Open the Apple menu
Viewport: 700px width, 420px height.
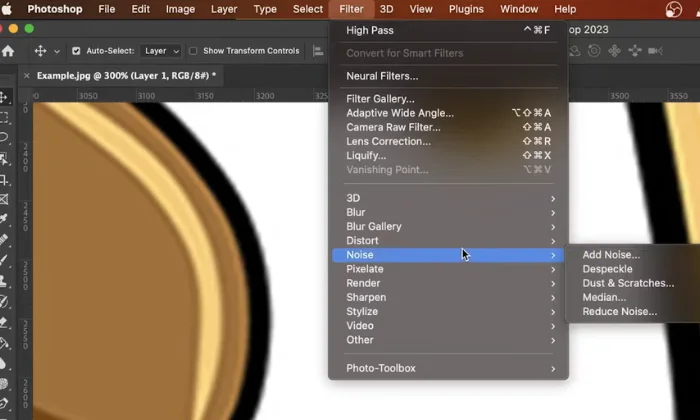7,8
